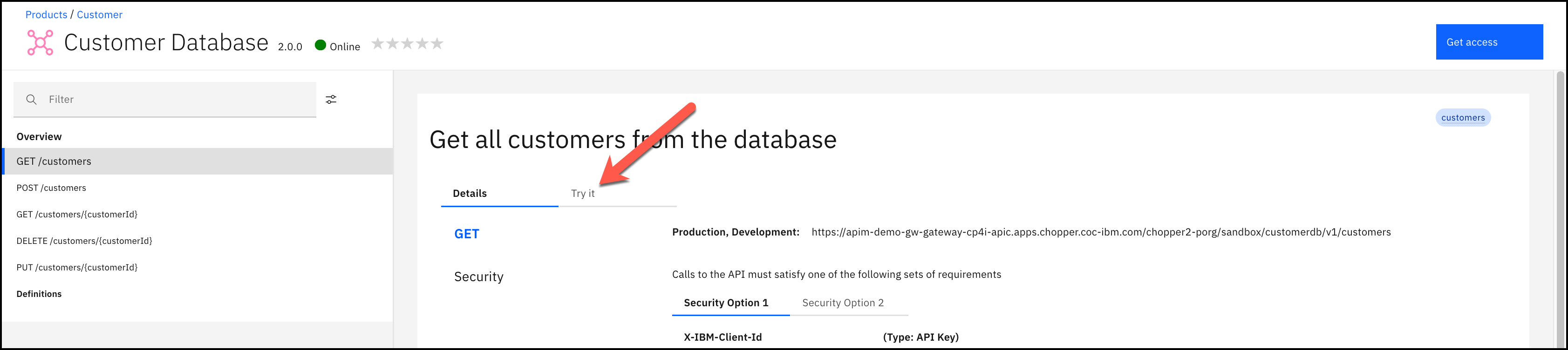Screen dimensions: 1568x350
Task: Click the Security section heading
Action: (x=478, y=277)
